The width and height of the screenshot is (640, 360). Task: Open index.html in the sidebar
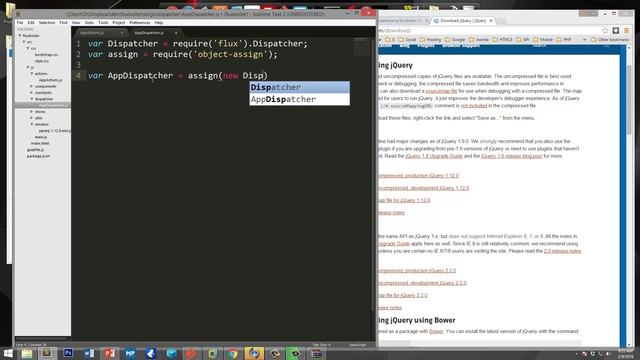click(x=40, y=143)
